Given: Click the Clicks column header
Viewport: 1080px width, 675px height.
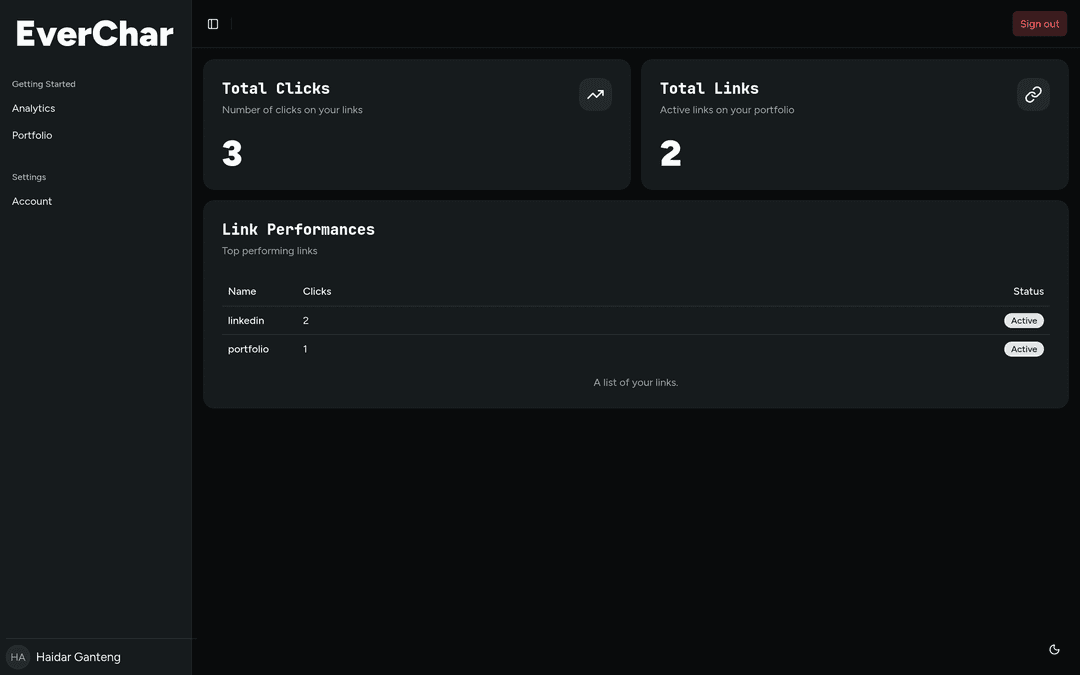Looking at the screenshot, I should [317, 291].
